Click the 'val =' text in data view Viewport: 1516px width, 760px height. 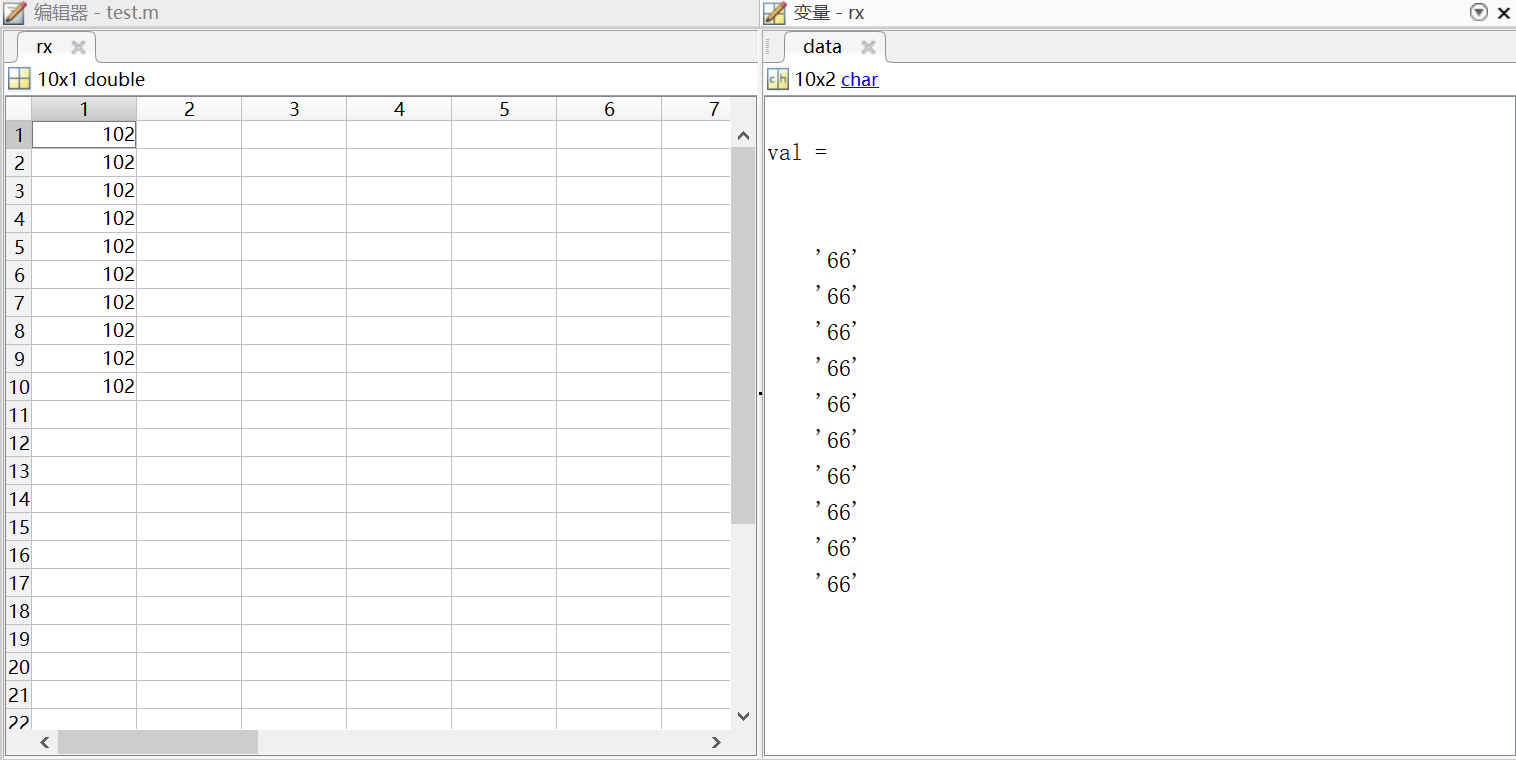pos(797,152)
